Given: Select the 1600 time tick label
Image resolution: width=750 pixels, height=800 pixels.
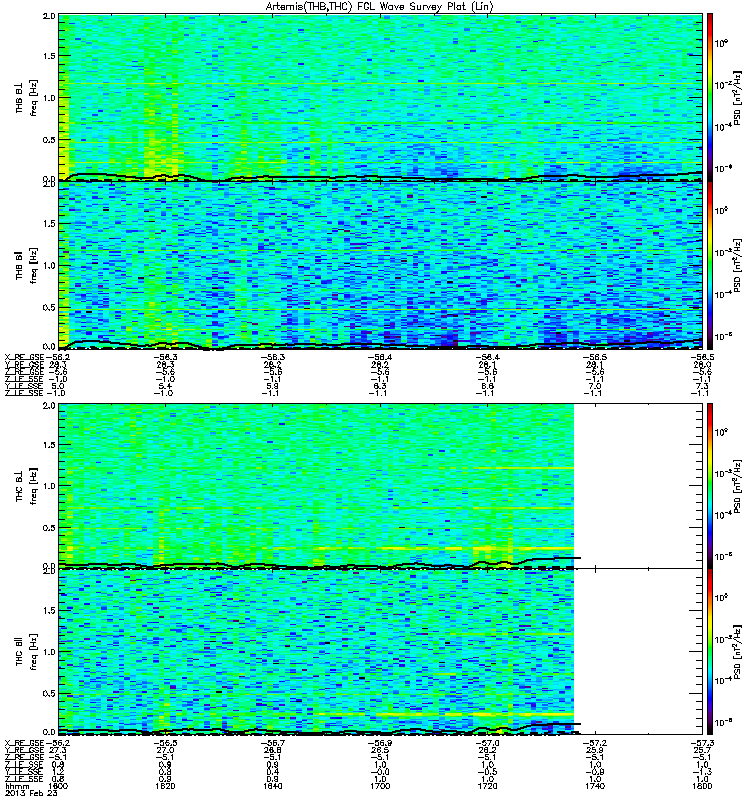Looking at the screenshot, I should [x=58, y=786].
